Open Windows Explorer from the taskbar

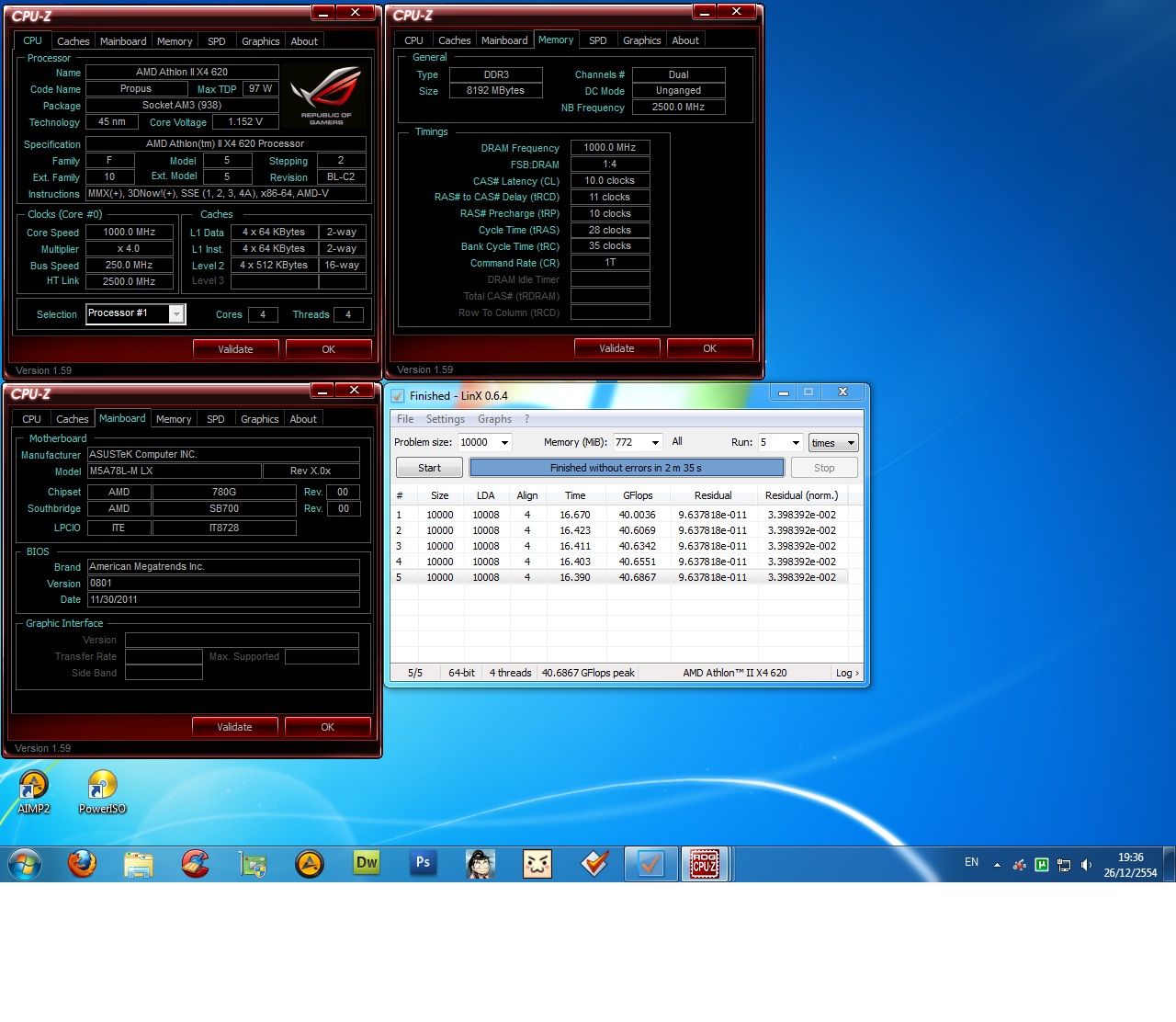tap(139, 864)
